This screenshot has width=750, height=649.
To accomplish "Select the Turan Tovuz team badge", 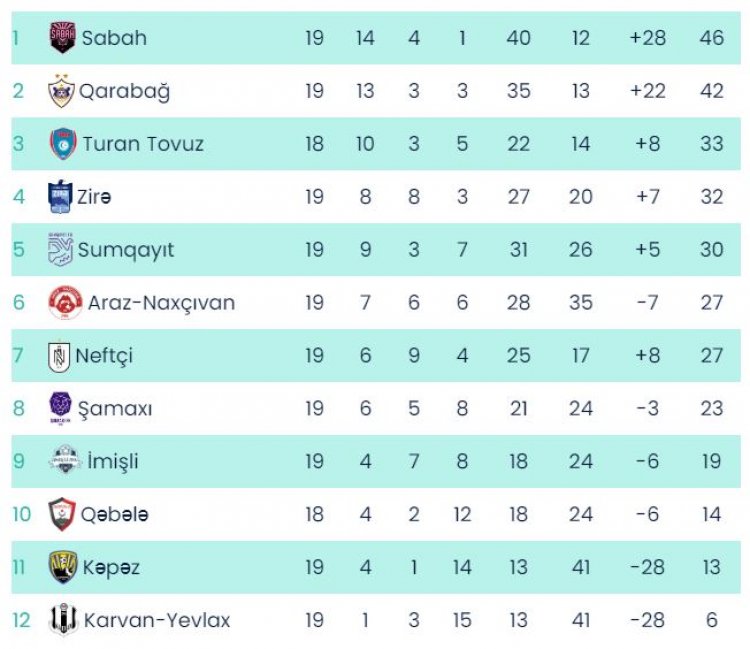I will (x=63, y=144).
